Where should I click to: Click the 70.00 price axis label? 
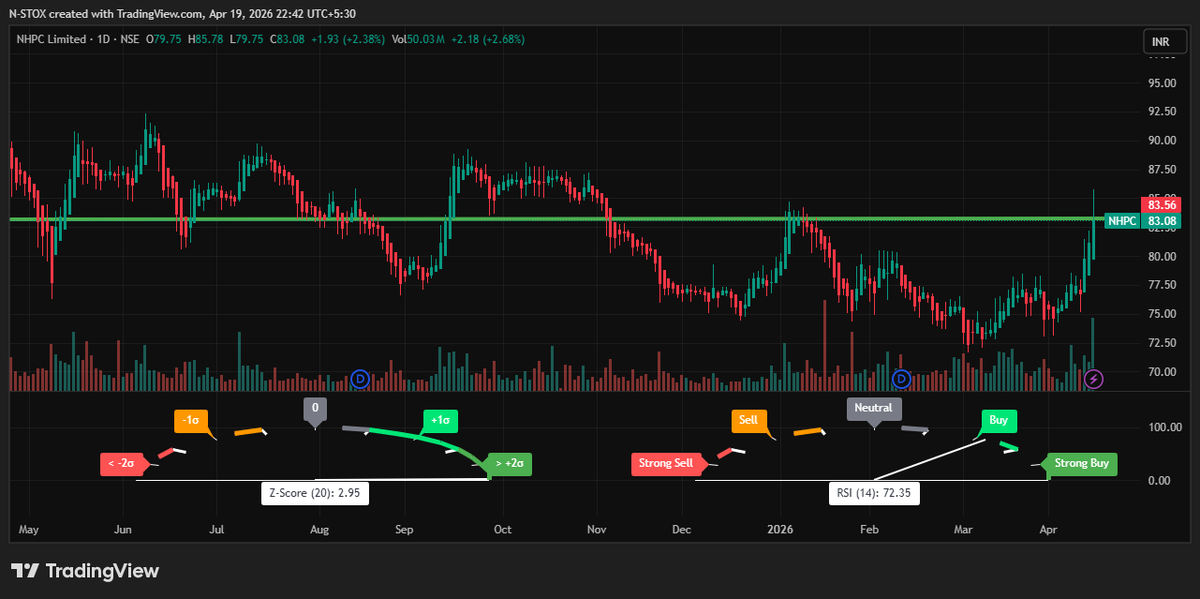point(1160,372)
